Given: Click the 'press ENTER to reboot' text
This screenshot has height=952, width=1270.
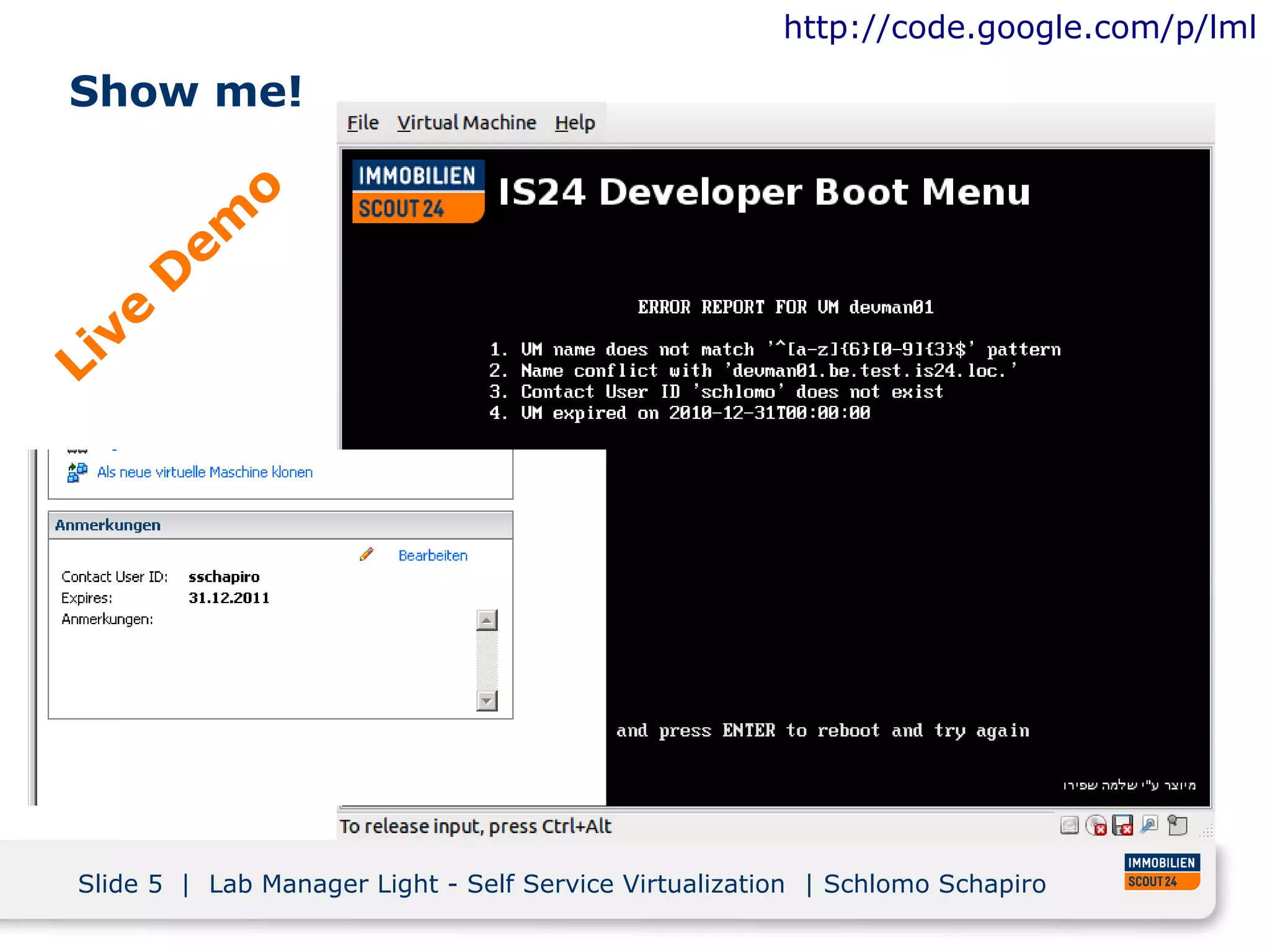Looking at the screenshot, I should coord(823,731).
